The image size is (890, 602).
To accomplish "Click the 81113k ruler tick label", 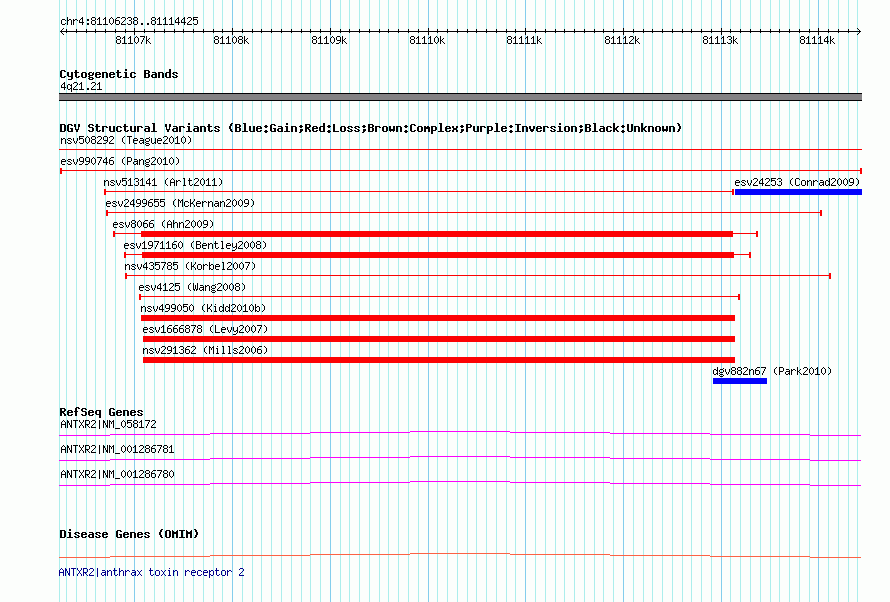I will coord(720,40).
